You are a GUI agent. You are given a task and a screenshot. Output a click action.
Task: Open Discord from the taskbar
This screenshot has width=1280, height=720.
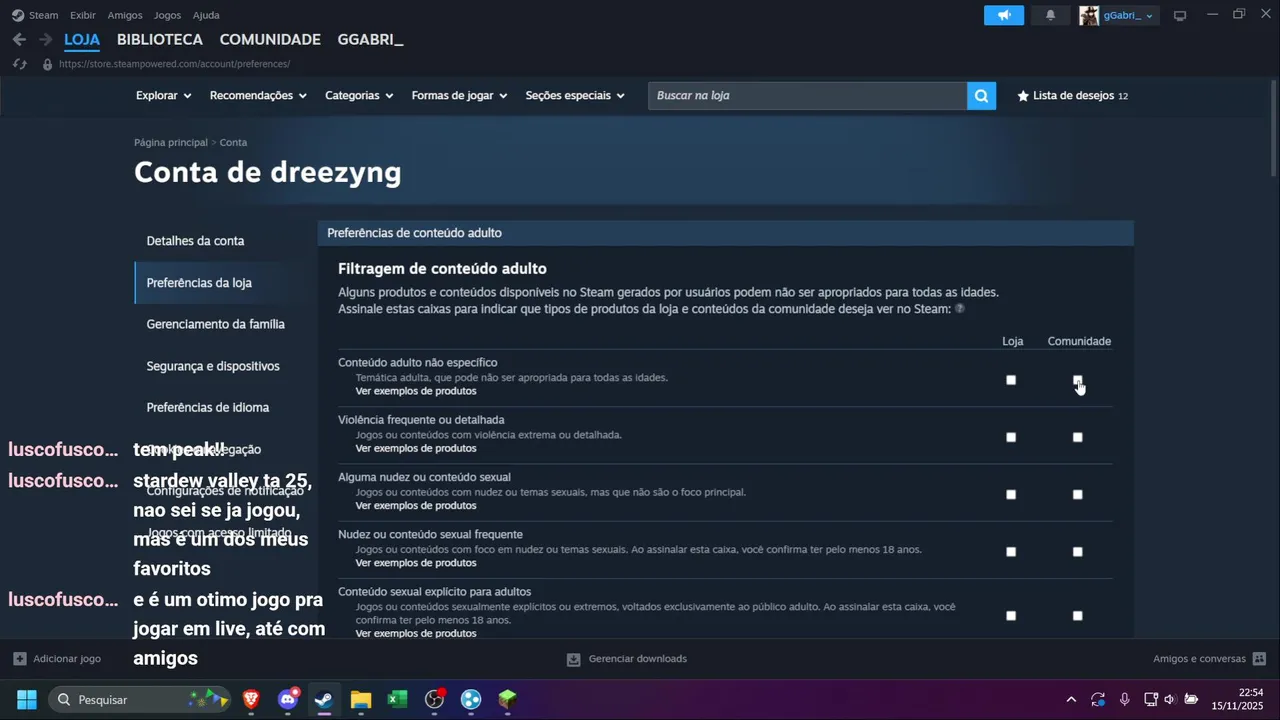(x=288, y=699)
